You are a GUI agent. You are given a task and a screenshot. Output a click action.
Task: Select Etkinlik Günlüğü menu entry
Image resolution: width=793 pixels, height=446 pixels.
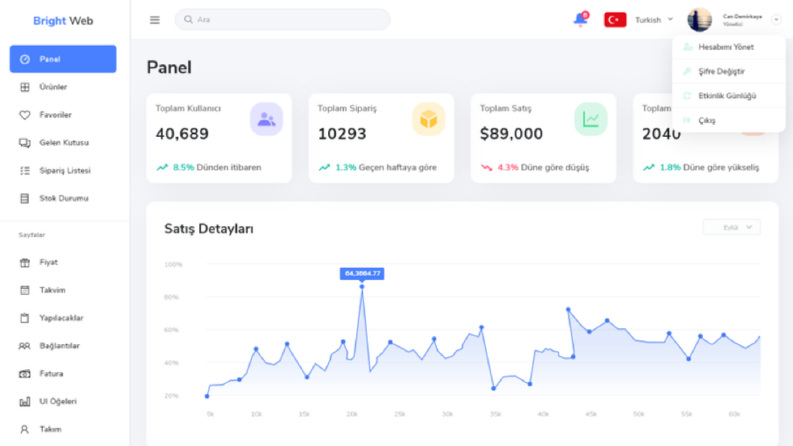tap(729, 96)
